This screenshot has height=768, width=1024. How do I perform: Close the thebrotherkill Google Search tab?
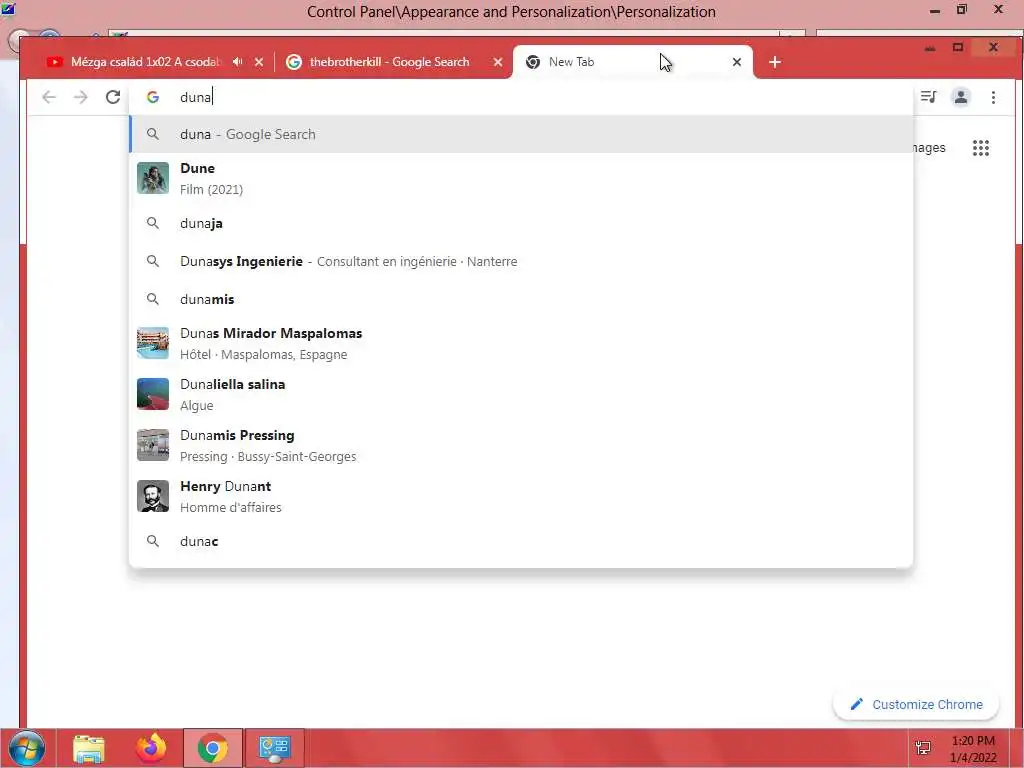(498, 62)
